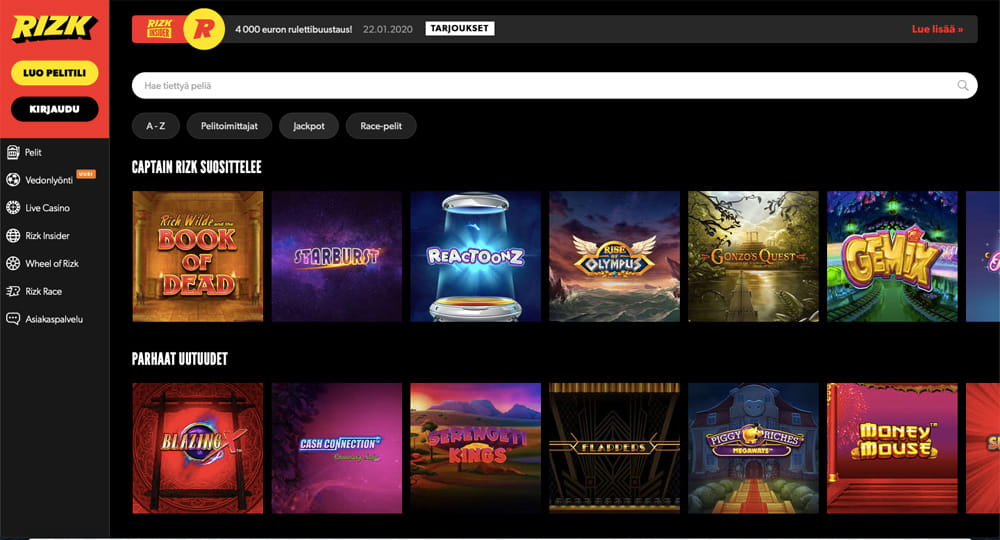The width and height of the screenshot is (1000, 540).
Task: Open the Serengeti Kings game
Action: pyautogui.click(x=476, y=448)
